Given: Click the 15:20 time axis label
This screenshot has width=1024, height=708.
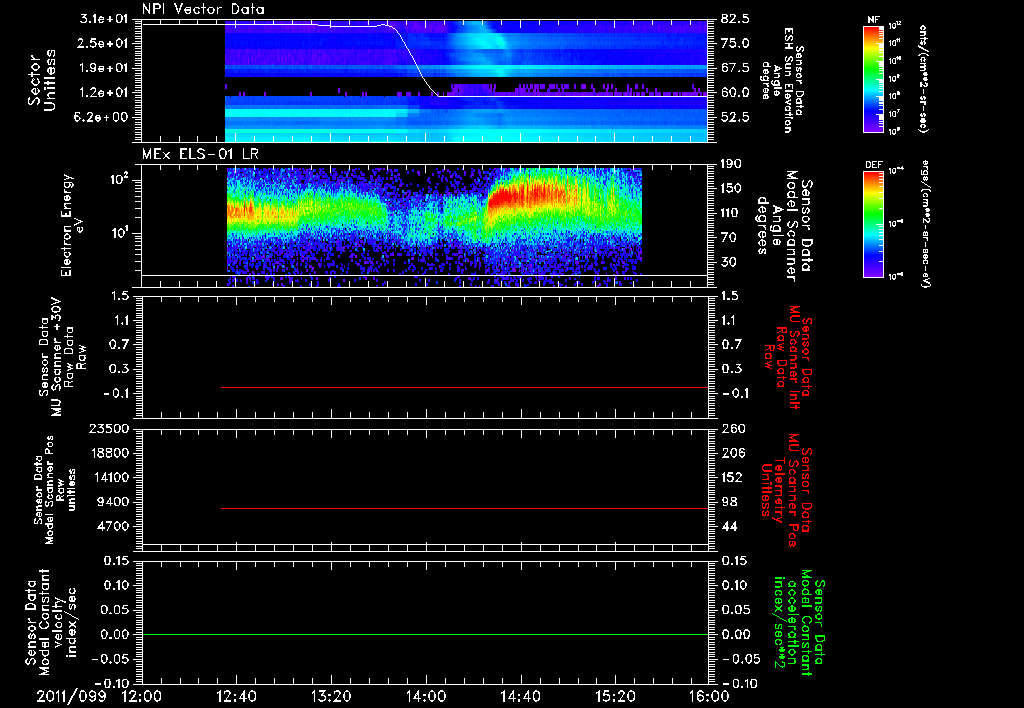Looking at the screenshot, I should [615, 696].
